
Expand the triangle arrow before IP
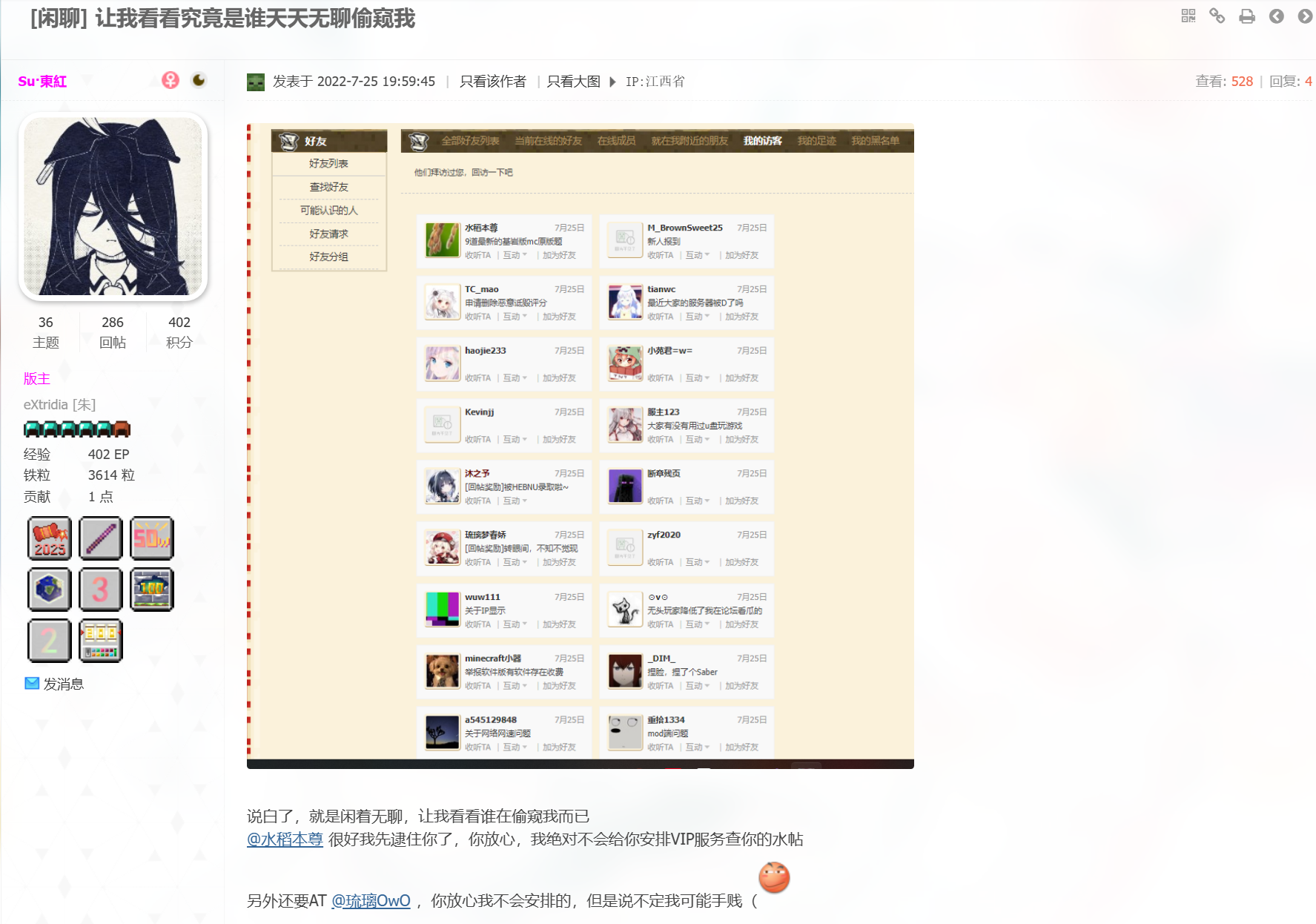pyautogui.click(x=612, y=82)
